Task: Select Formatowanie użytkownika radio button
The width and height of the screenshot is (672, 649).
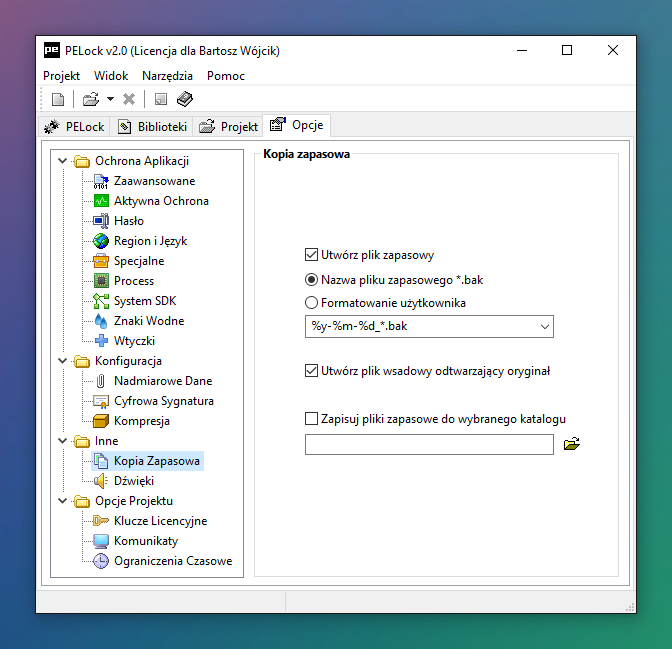Action: 311,302
